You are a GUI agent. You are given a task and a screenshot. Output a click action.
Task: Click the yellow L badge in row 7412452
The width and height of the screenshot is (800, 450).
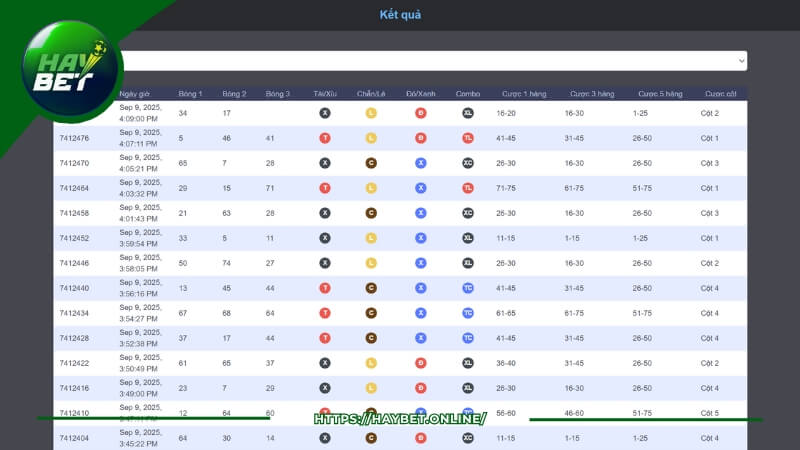tap(371, 238)
